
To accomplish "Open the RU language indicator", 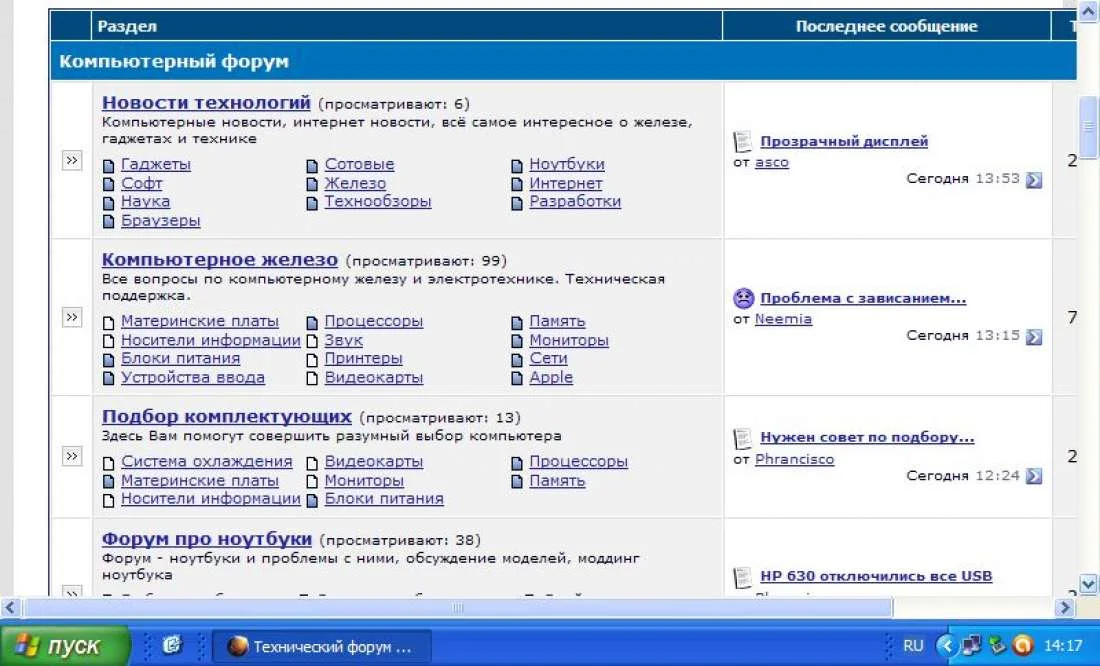I will 913,646.
